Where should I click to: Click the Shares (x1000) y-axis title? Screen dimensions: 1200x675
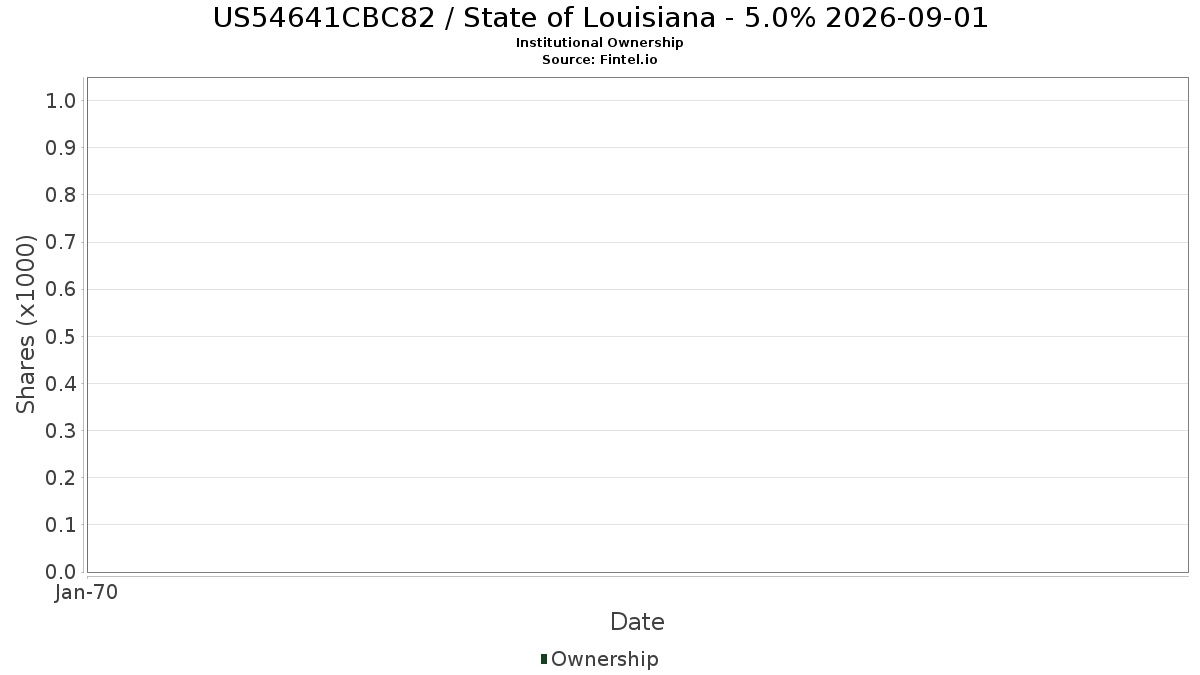(x=26, y=324)
